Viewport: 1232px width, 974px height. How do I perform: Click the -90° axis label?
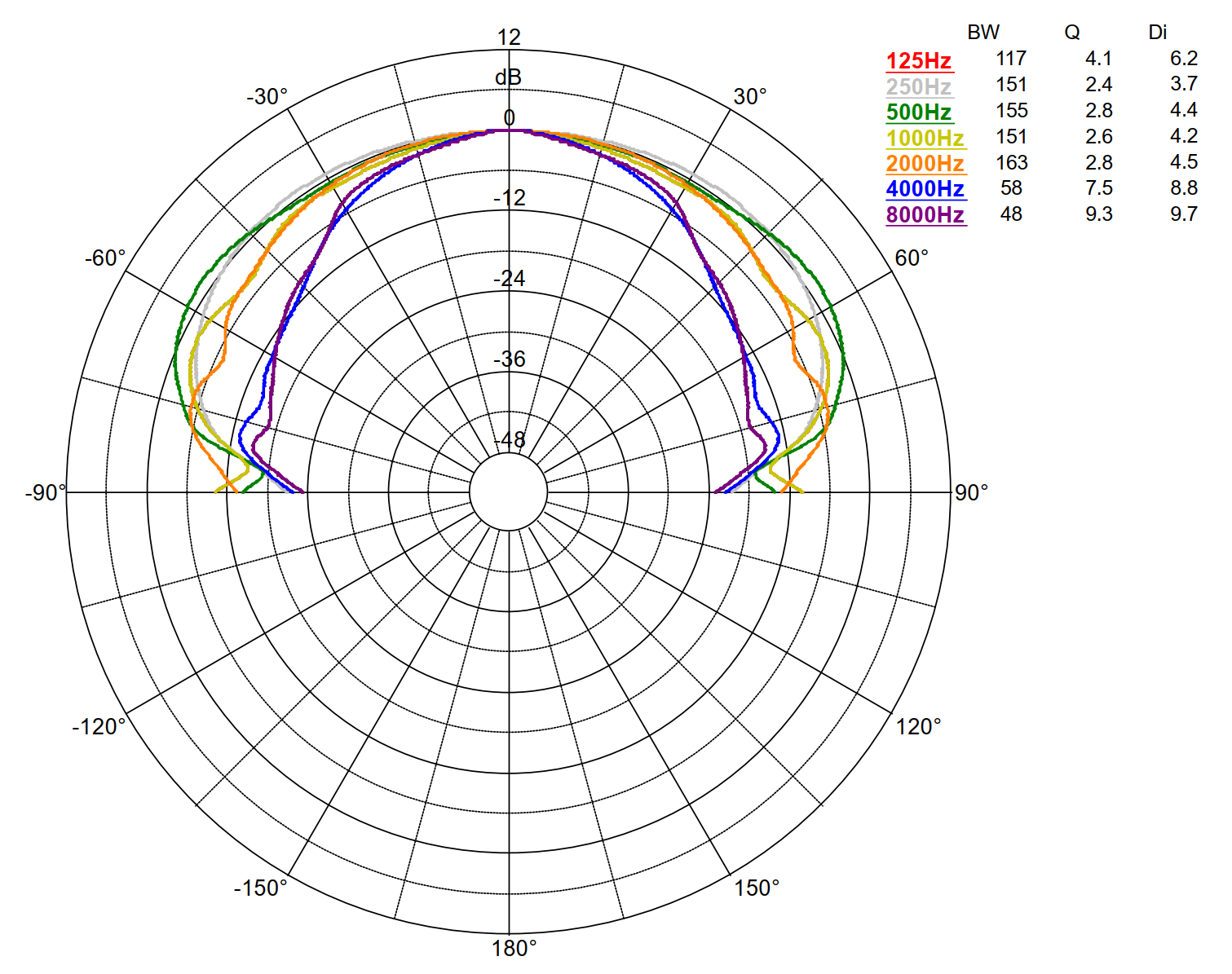point(45,493)
